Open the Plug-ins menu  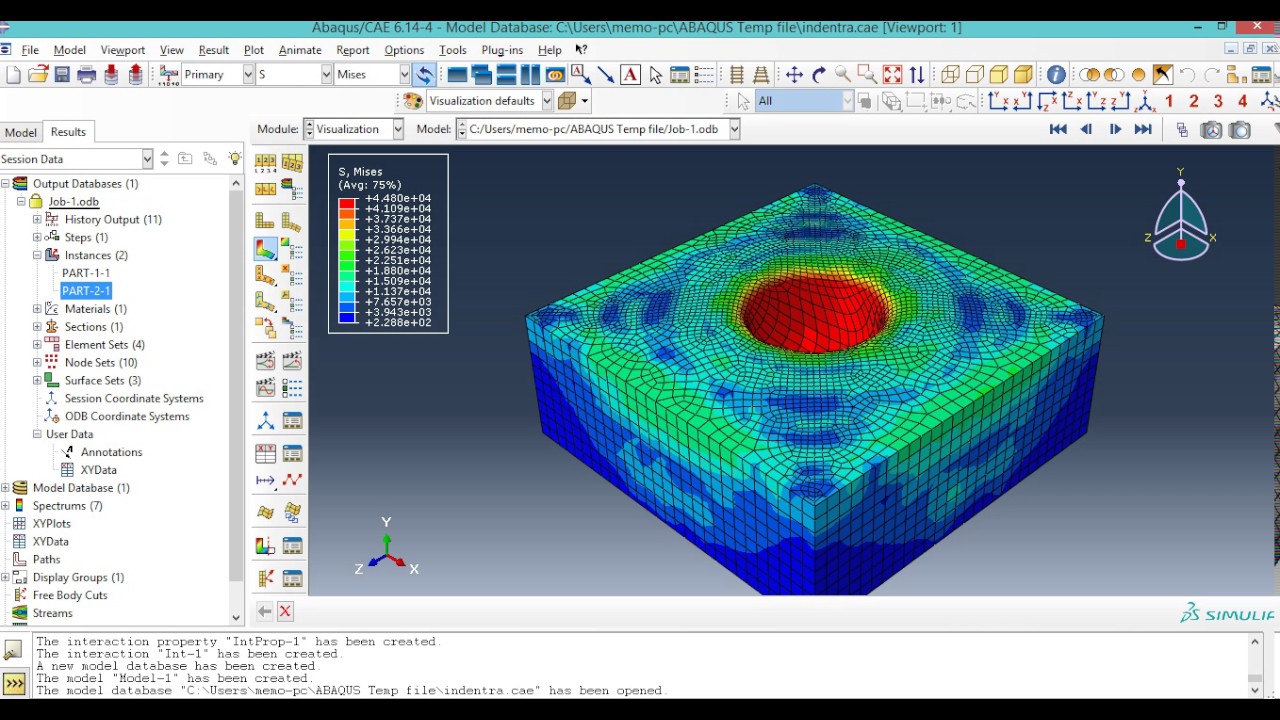(x=502, y=50)
